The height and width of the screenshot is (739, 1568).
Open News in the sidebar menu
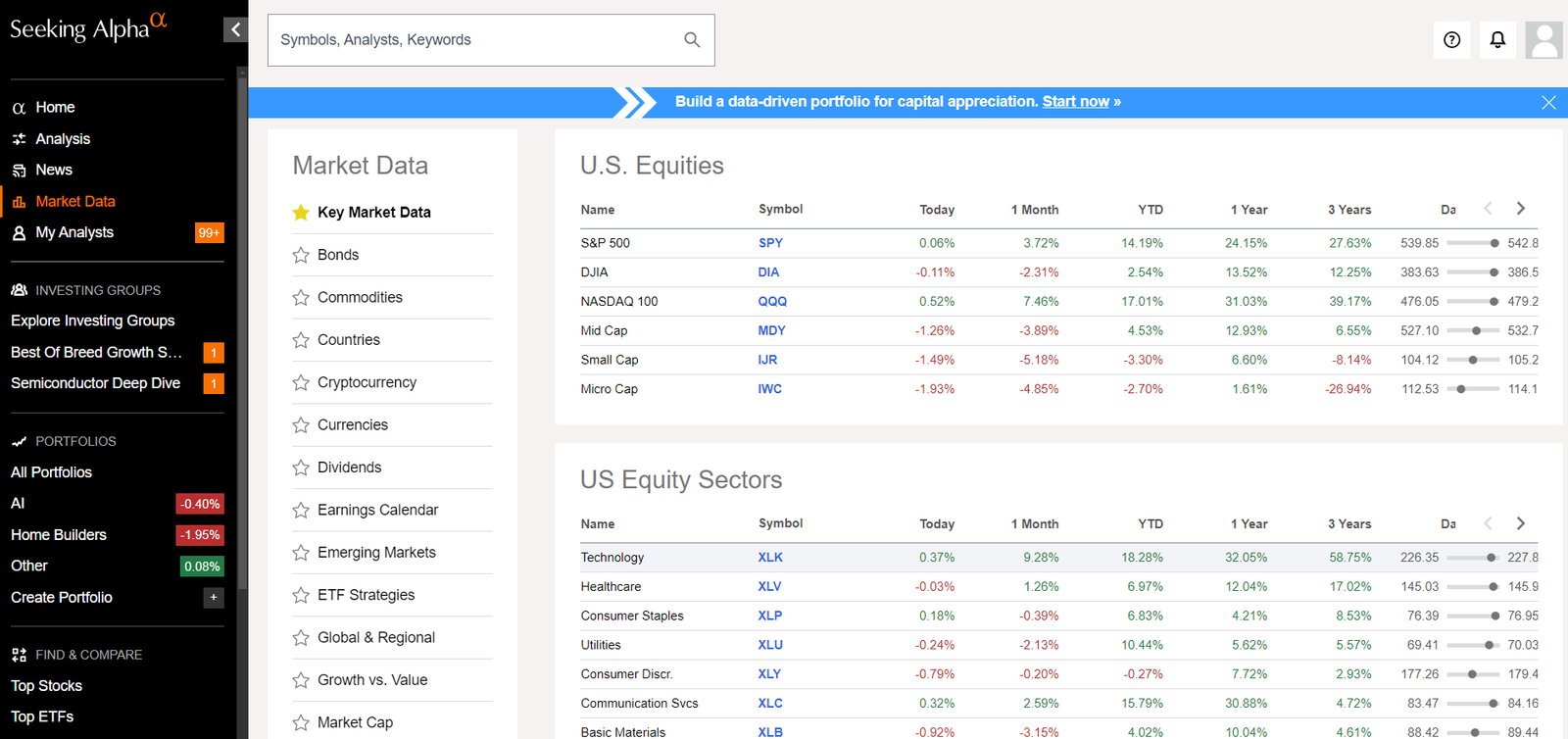54,170
